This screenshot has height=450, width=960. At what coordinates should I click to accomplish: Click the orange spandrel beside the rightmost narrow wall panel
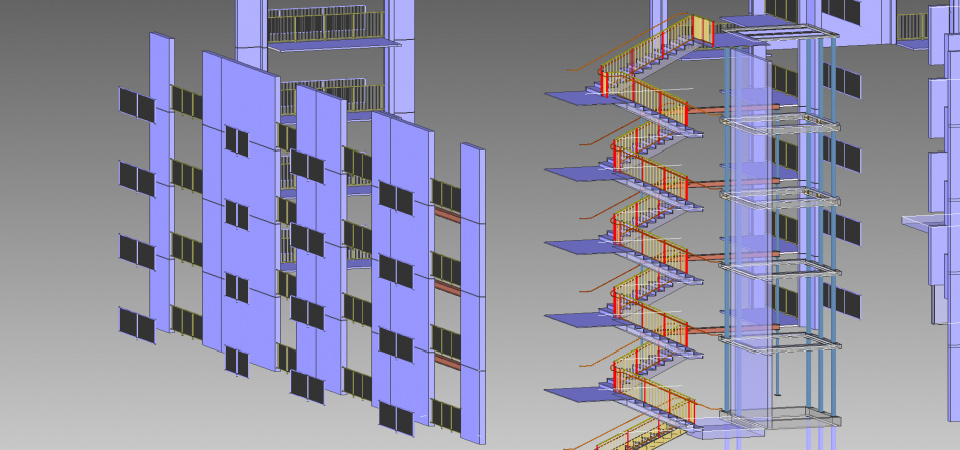(448, 216)
